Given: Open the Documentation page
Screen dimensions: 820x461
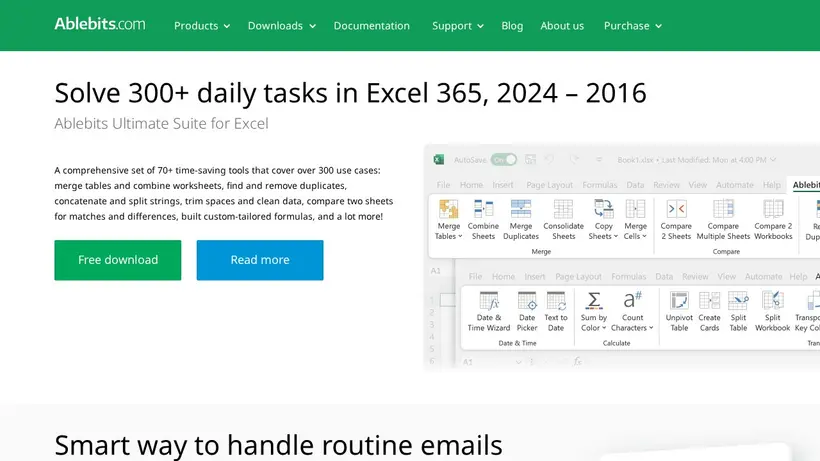Looking at the screenshot, I should (x=372, y=26).
